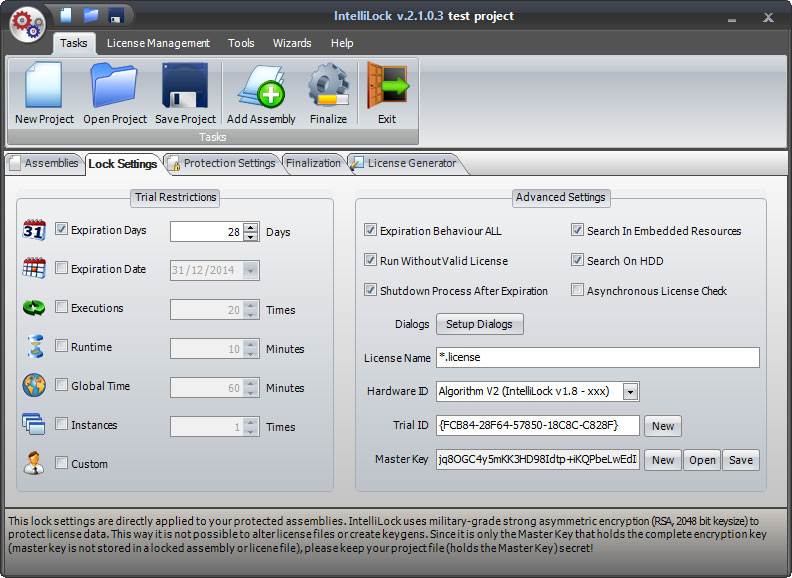The width and height of the screenshot is (792, 578).
Task: Click Save next to Master Key
Action: click(x=740, y=460)
